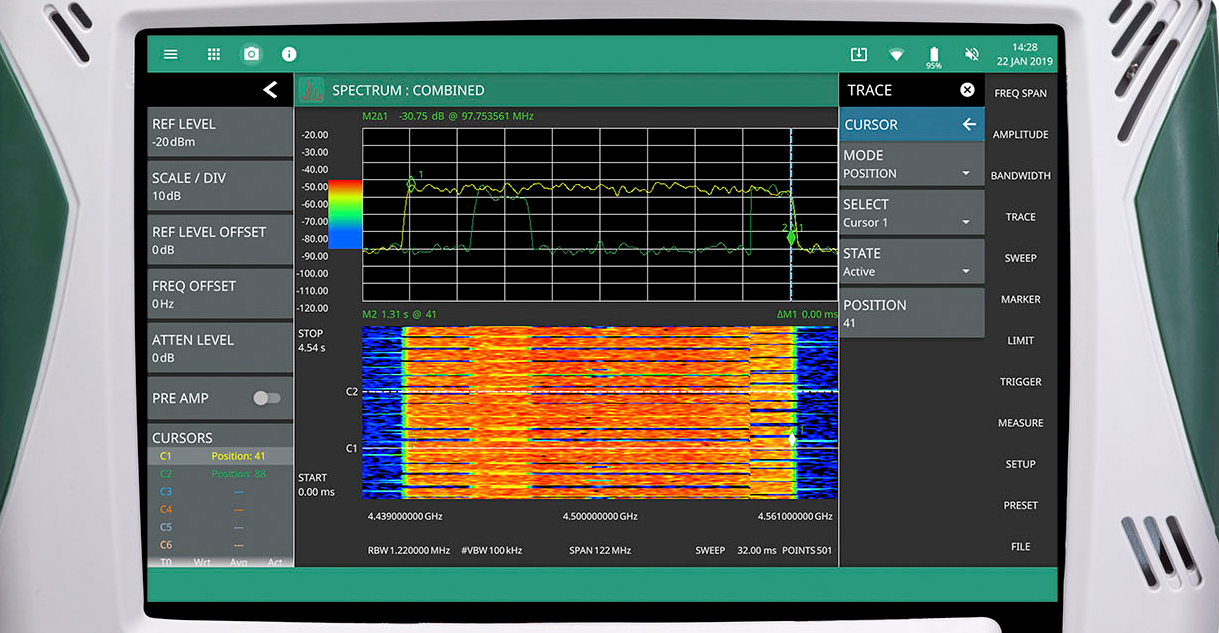The image size is (1219, 633).
Task: Open the MODE Position dropdown
Action: tap(911, 164)
